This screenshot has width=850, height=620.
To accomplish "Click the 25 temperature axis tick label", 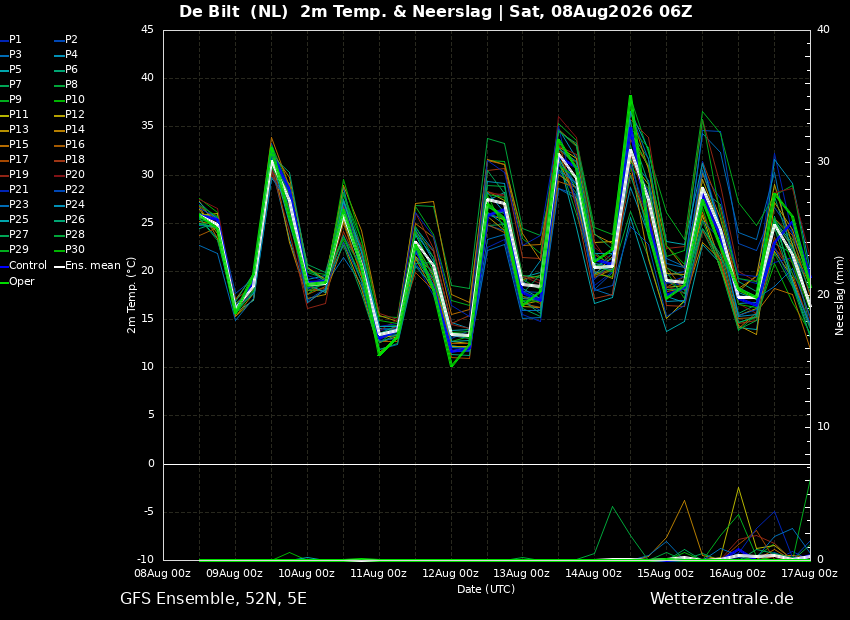I will click(x=147, y=223).
